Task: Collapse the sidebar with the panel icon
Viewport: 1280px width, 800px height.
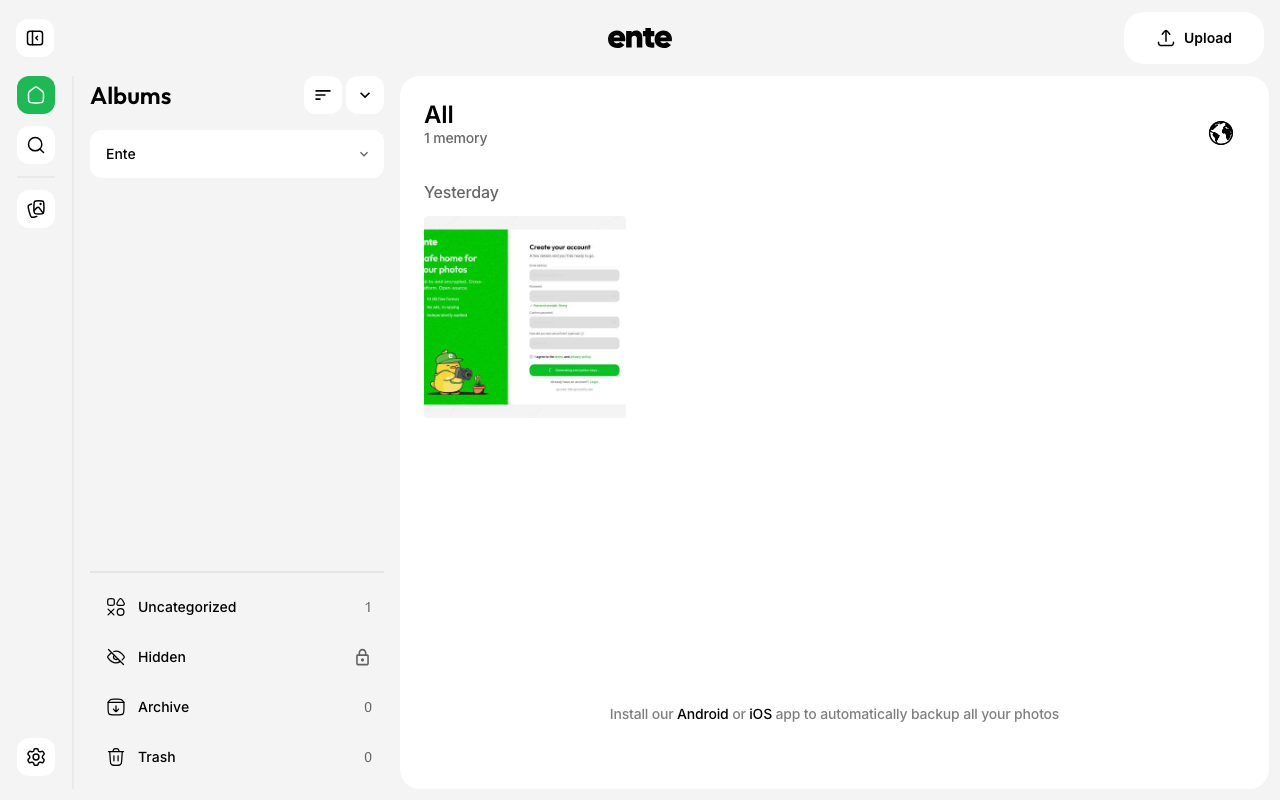Action: 35,38
